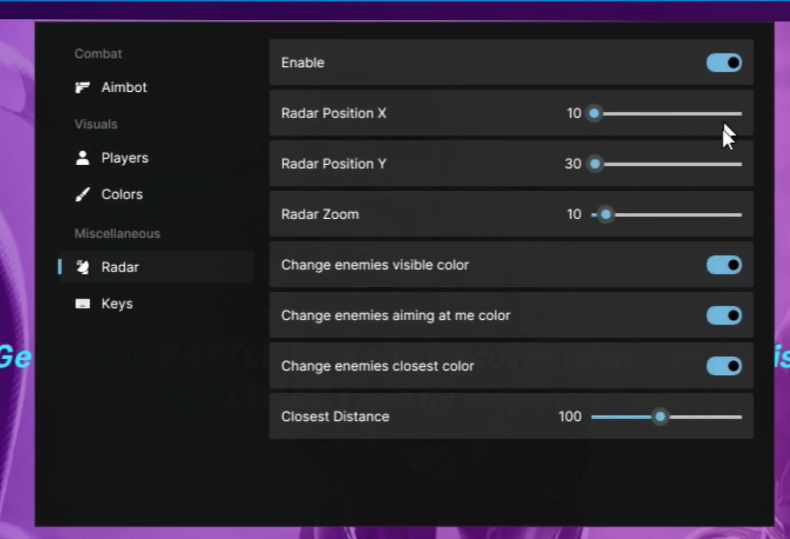This screenshot has height=539, width=790.
Task: Select the Keys menu item
Action: (117, 304)
